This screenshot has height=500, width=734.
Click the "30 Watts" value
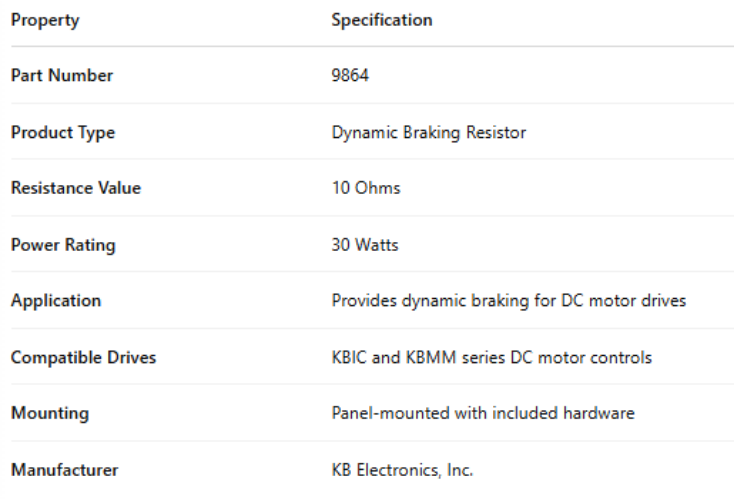pos(364,245)
